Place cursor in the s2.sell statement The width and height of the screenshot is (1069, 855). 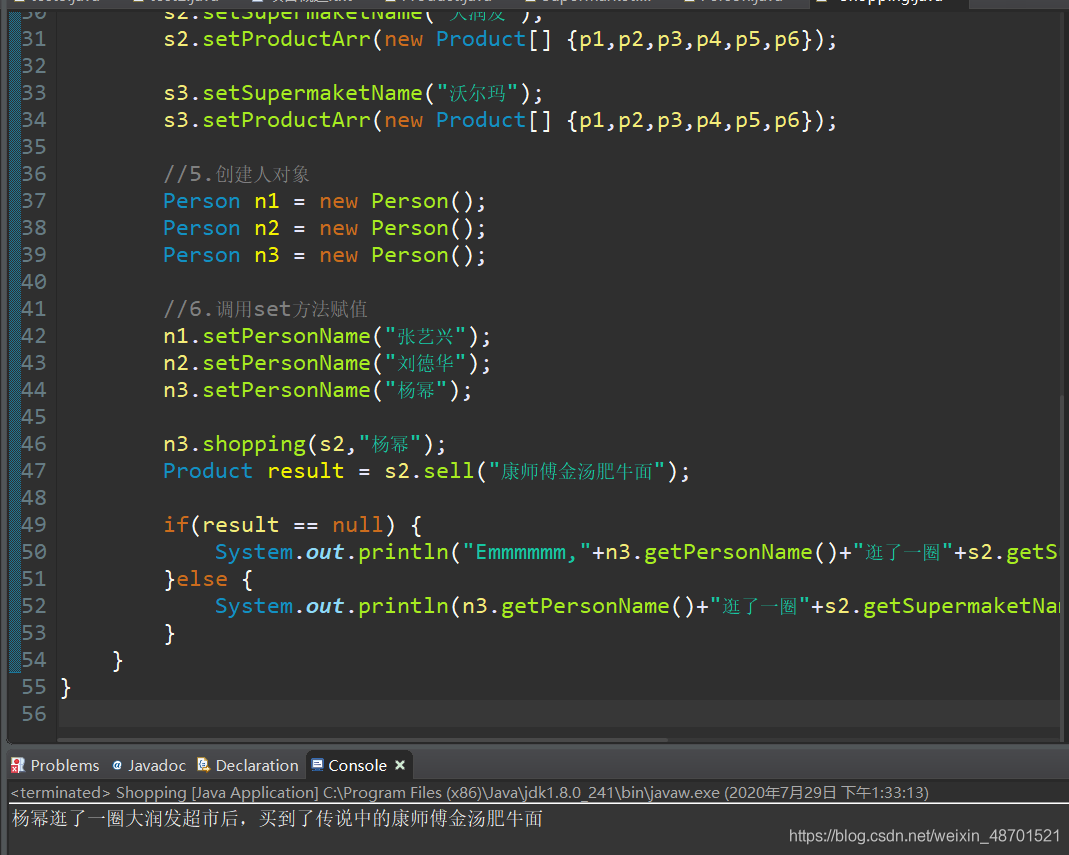(426, 471)
